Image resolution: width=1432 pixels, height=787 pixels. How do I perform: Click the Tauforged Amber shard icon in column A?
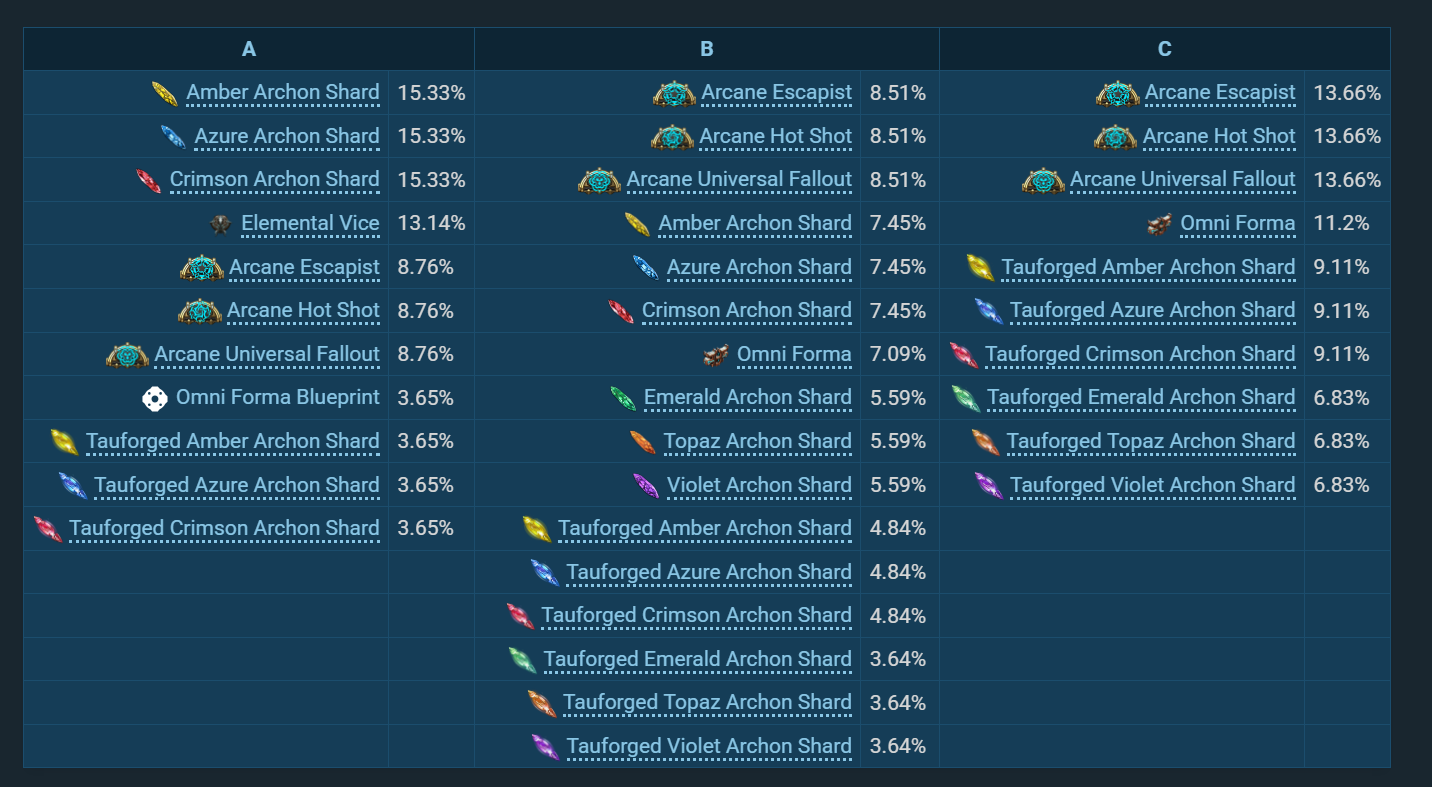tap(64, 442)
